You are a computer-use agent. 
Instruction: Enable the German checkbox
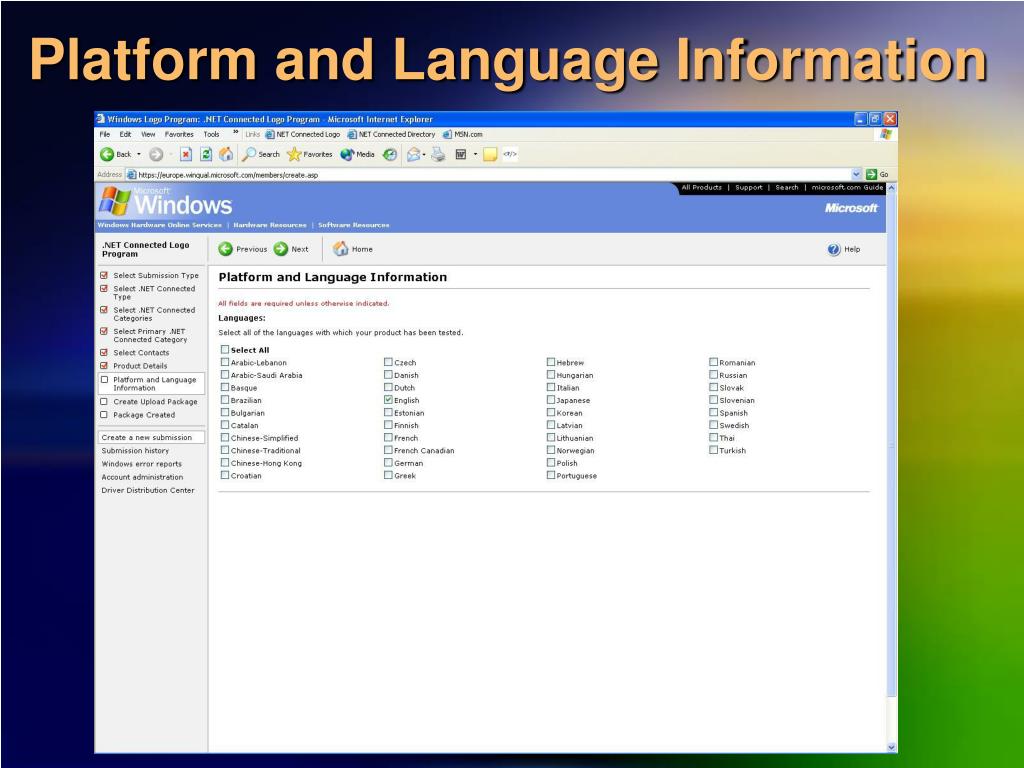pos(388,462)
